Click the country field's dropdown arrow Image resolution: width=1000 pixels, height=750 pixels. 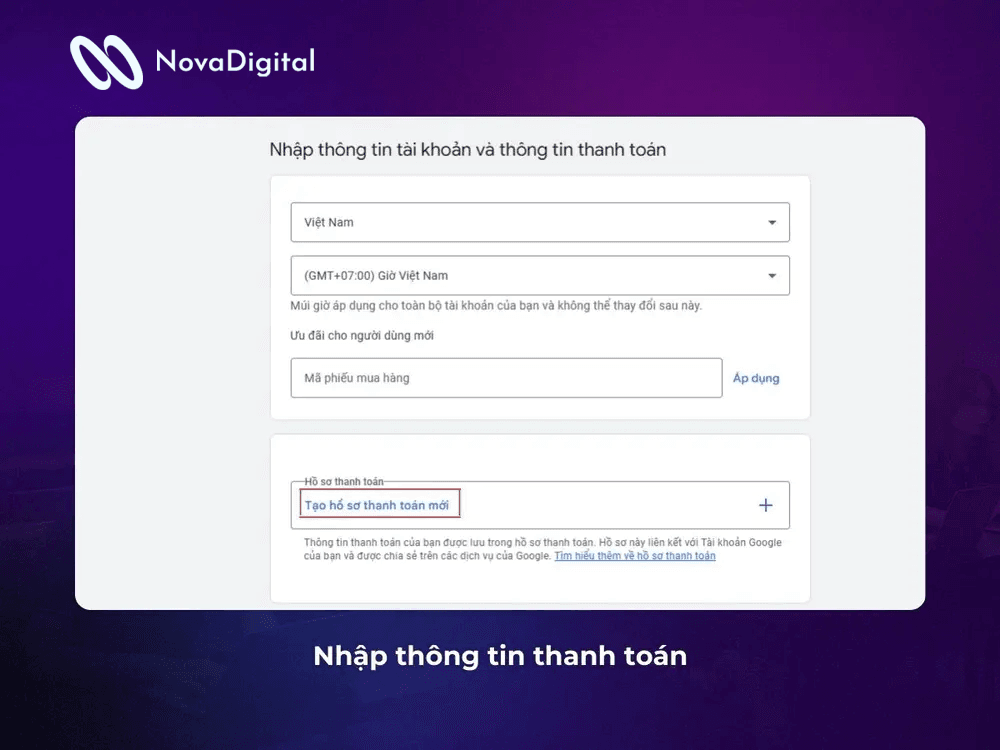[771, 222]
